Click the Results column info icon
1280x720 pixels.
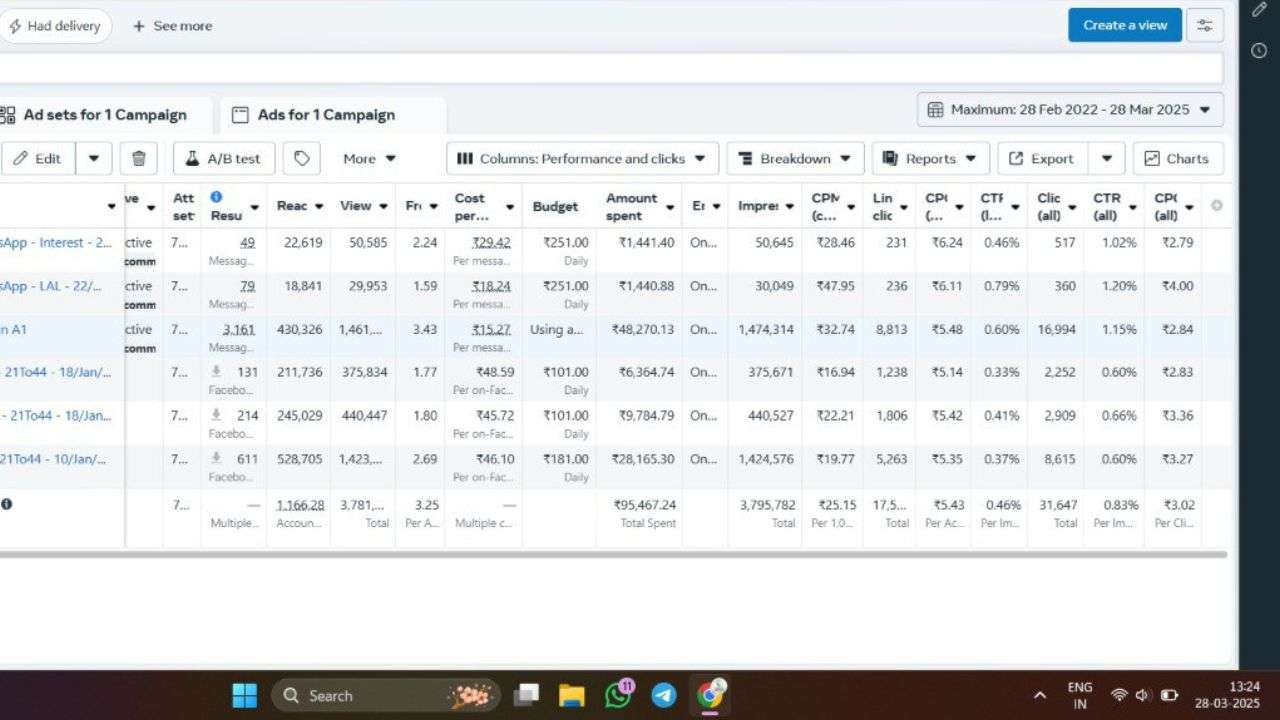[x=216, y=197]
